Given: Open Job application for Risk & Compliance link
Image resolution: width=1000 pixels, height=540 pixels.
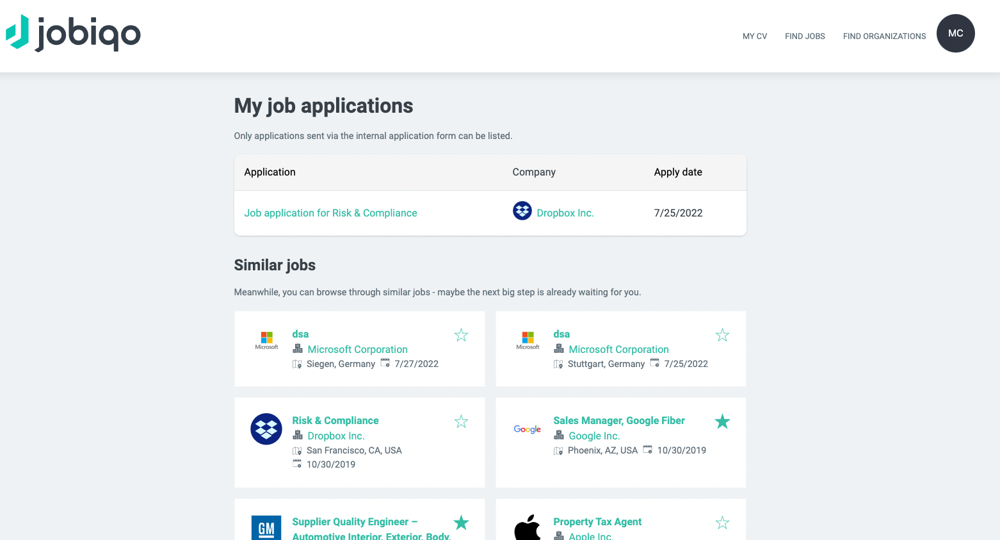Looking at the screenshot, I should click(x=330, y=213).
